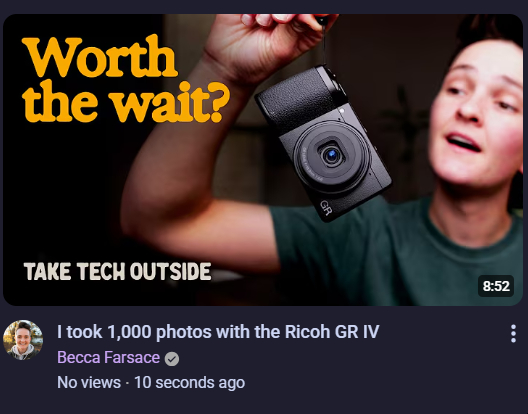Click the GR logo on the camera
The width and height of the screenshot is (528, 414).
[326, 208]
